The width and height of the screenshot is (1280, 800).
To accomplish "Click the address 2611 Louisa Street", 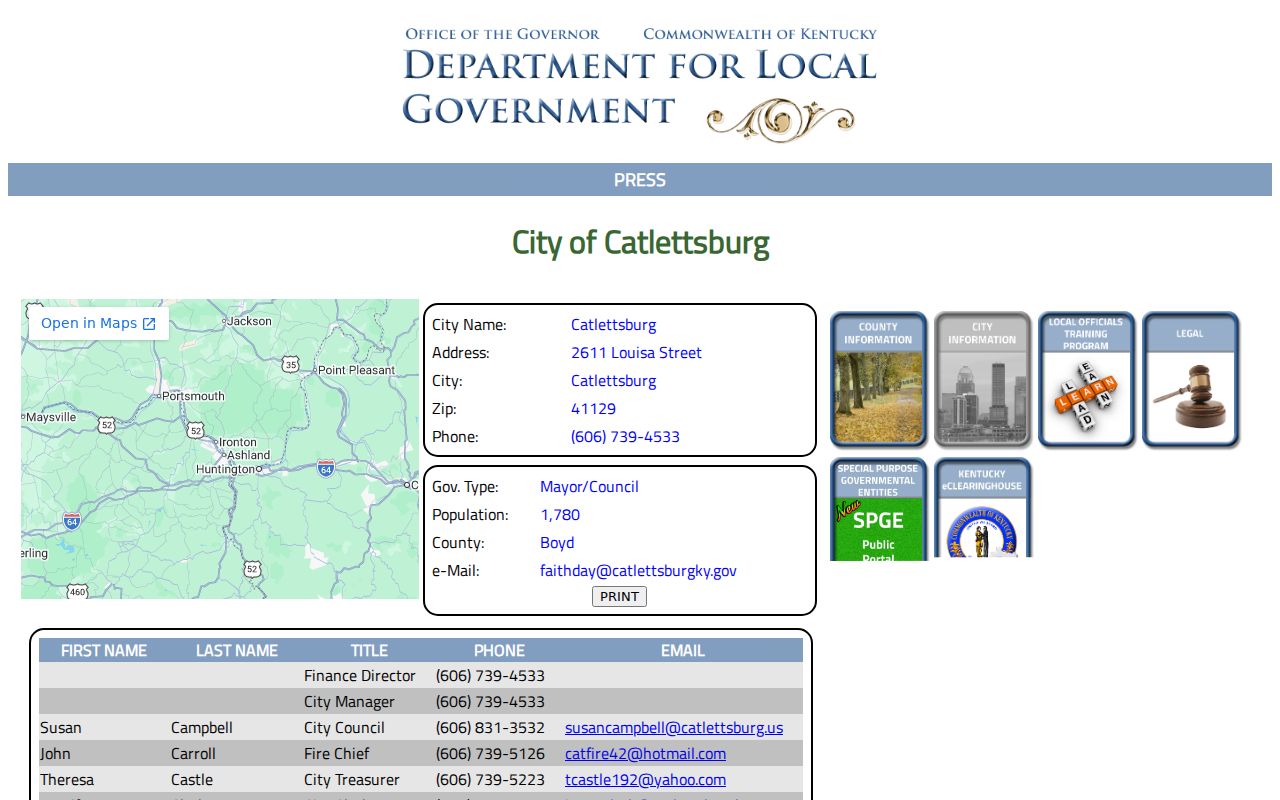I will pyautogui.click(x=636, y=353).
